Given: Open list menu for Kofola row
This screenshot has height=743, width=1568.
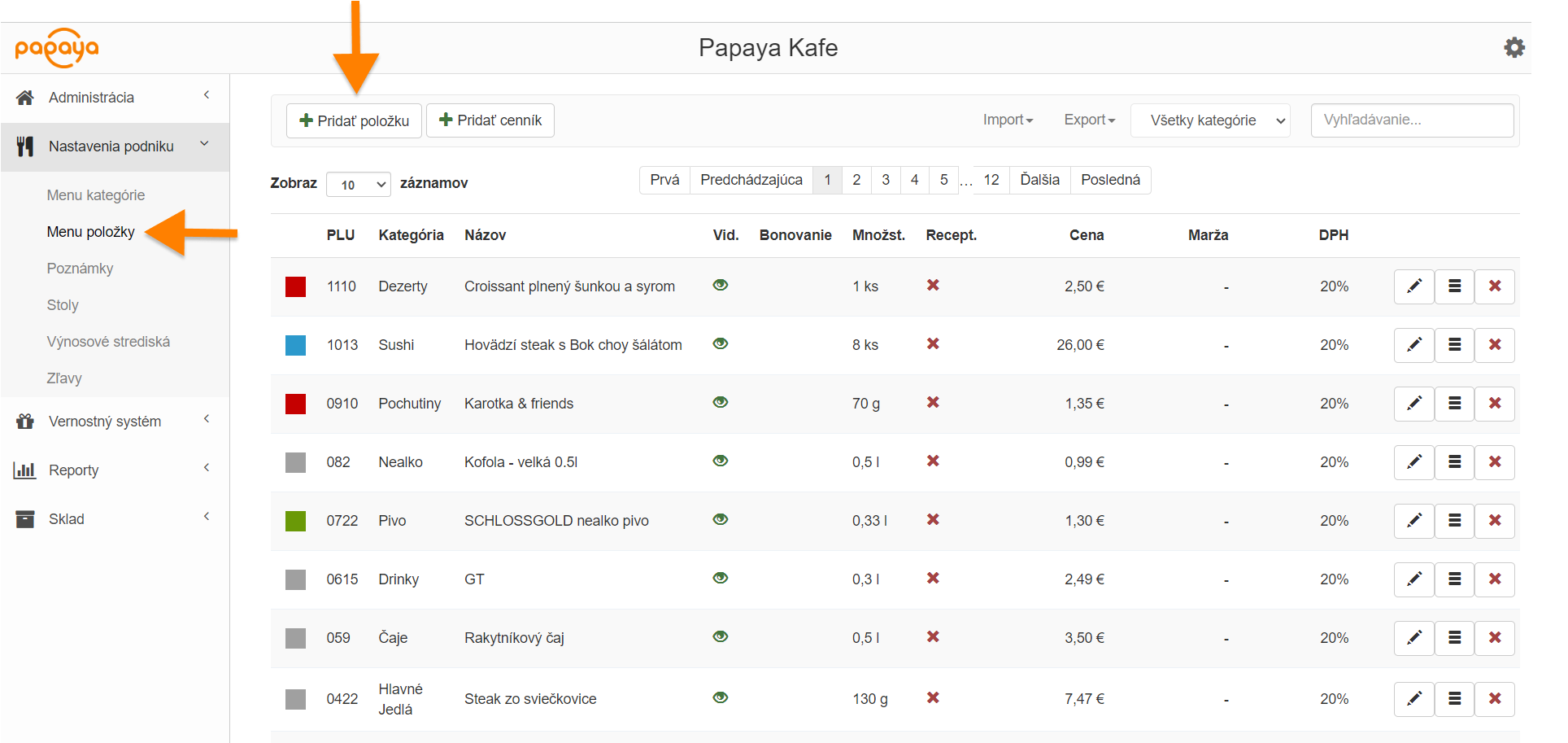Looking at the screenshot, I should tap(1454, 462).
